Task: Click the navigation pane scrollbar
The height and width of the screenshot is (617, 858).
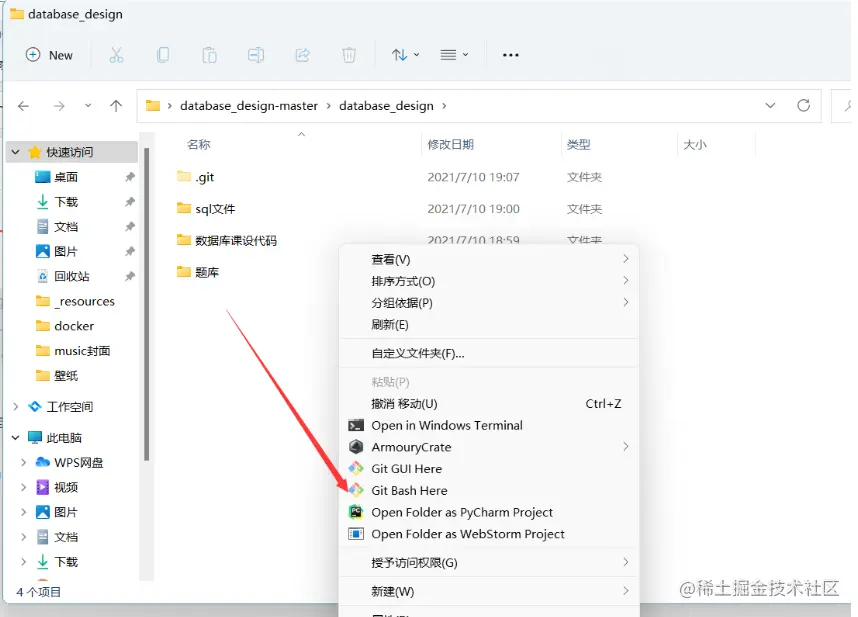Action: point(146,304)
